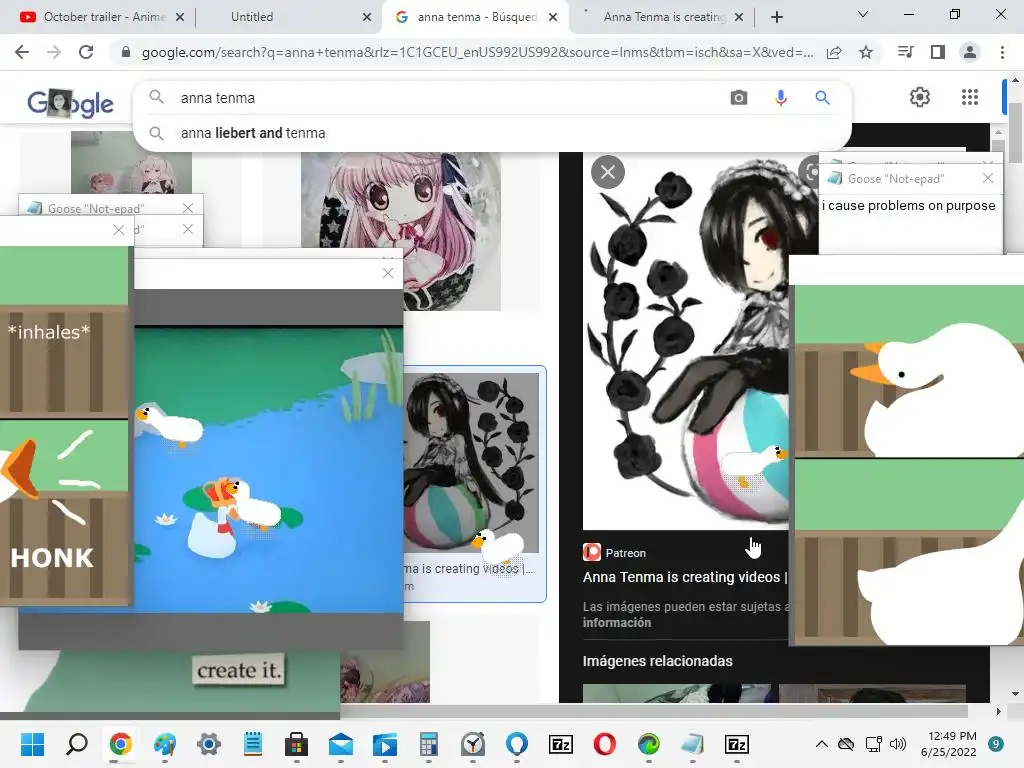Go to Google home via the logo
Image resolution: width=1024 pixels, height=768 pixels.
71,103
